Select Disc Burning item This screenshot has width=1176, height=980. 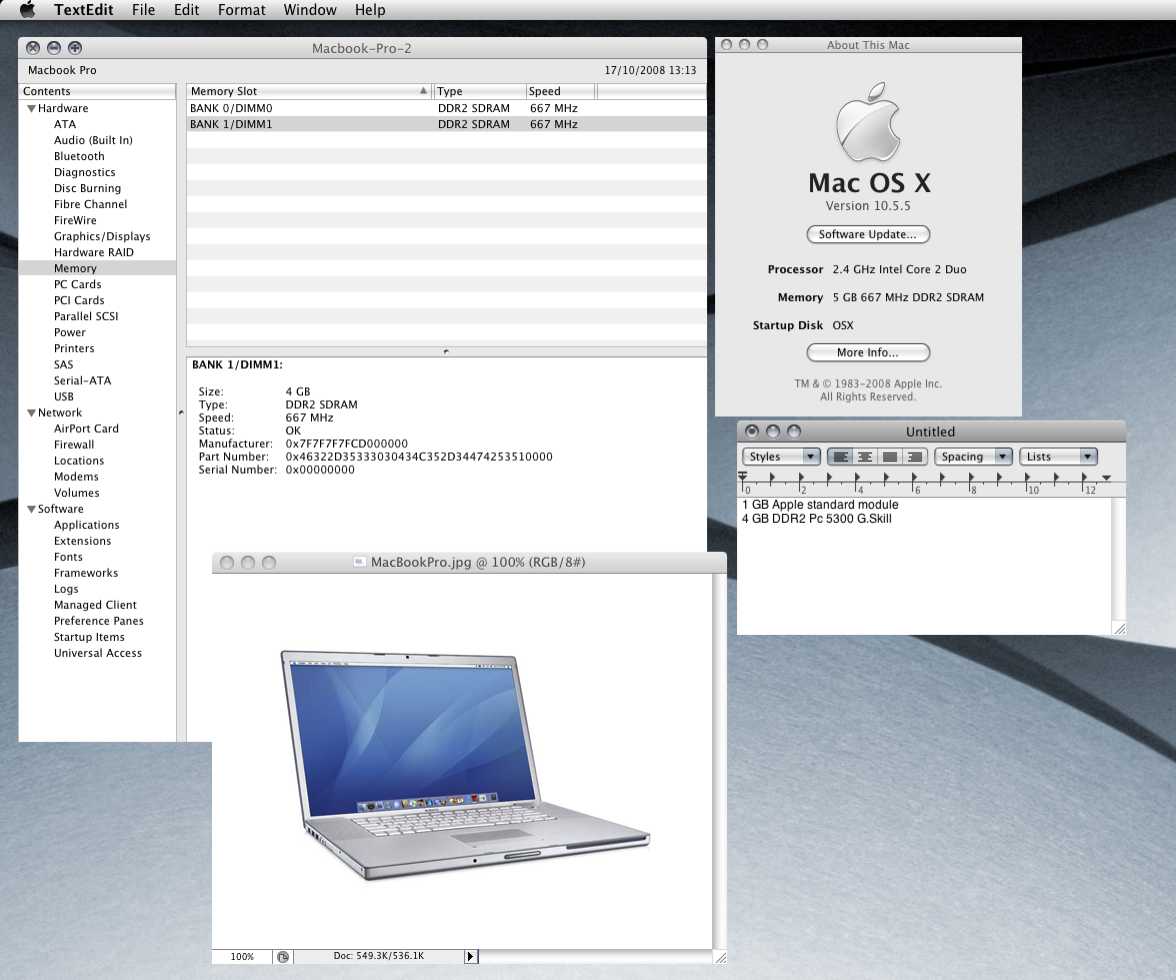(x=87, y=188)
